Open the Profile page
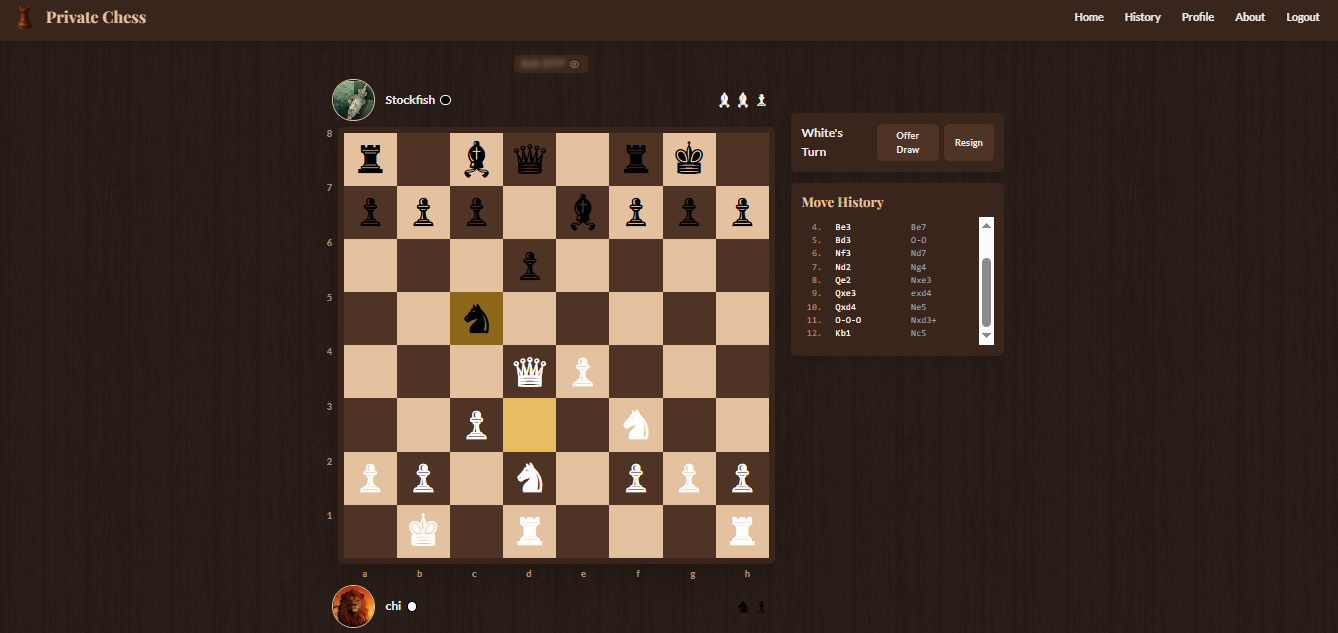Viewport: 1338px width, 633px height. [1197, 17]
